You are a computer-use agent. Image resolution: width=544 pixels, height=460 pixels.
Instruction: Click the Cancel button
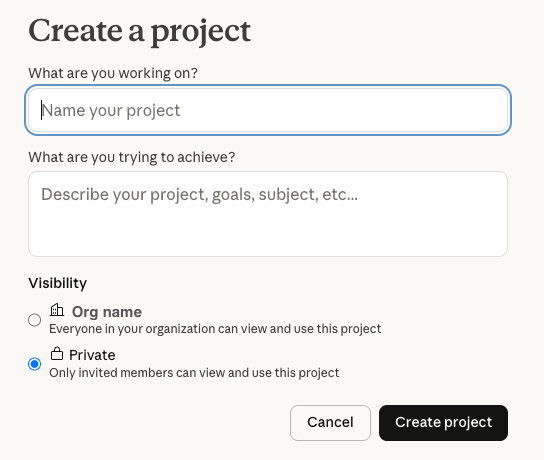tap(330, 423)
